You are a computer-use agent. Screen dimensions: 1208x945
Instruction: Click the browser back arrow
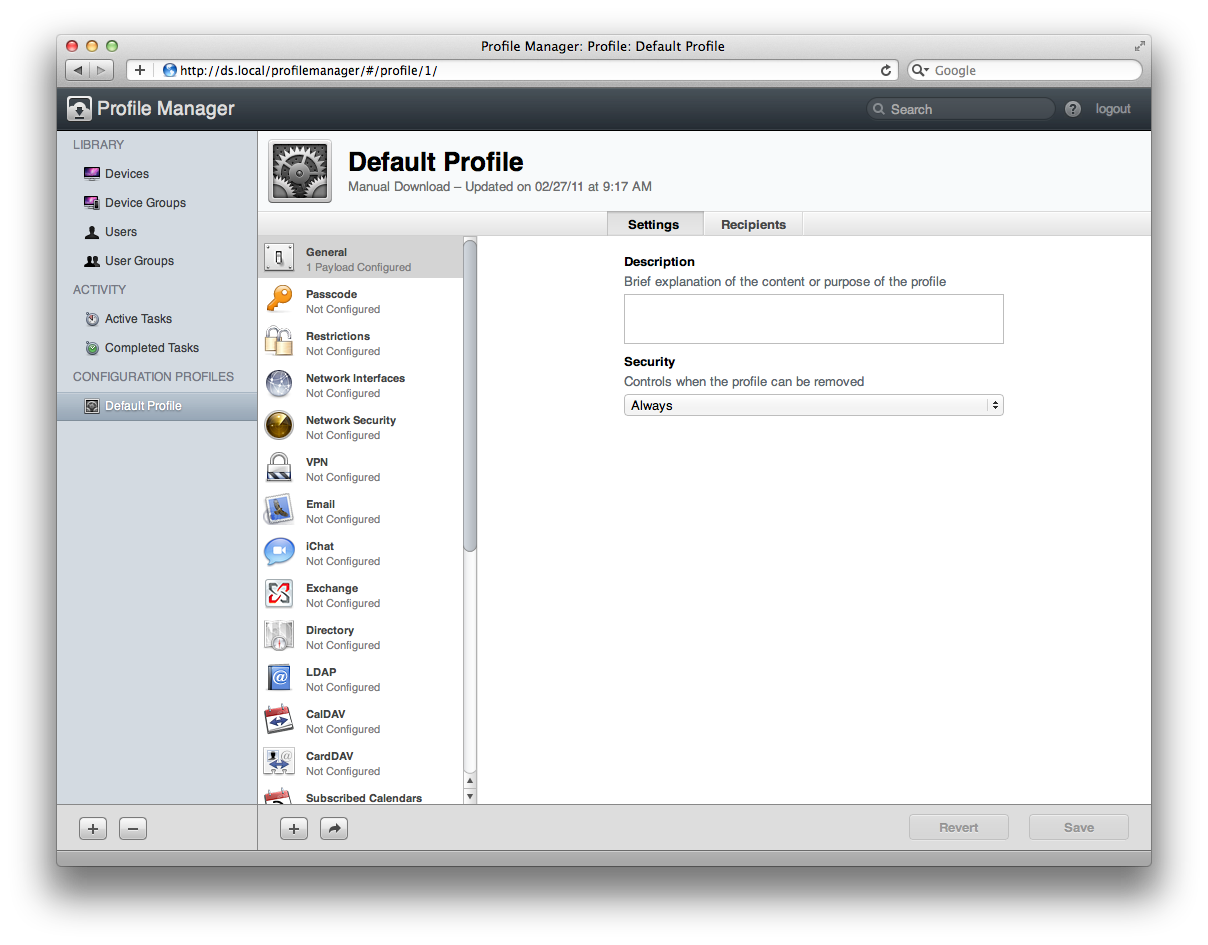click(78, 70)
